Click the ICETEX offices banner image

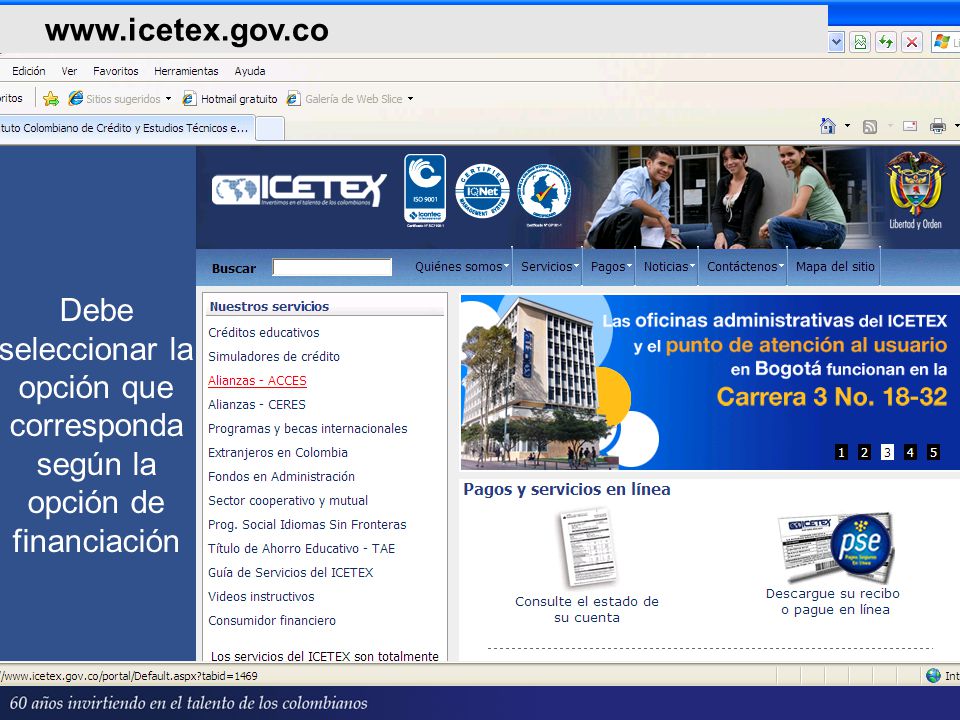pyautogui.click(x=710, y=383)
